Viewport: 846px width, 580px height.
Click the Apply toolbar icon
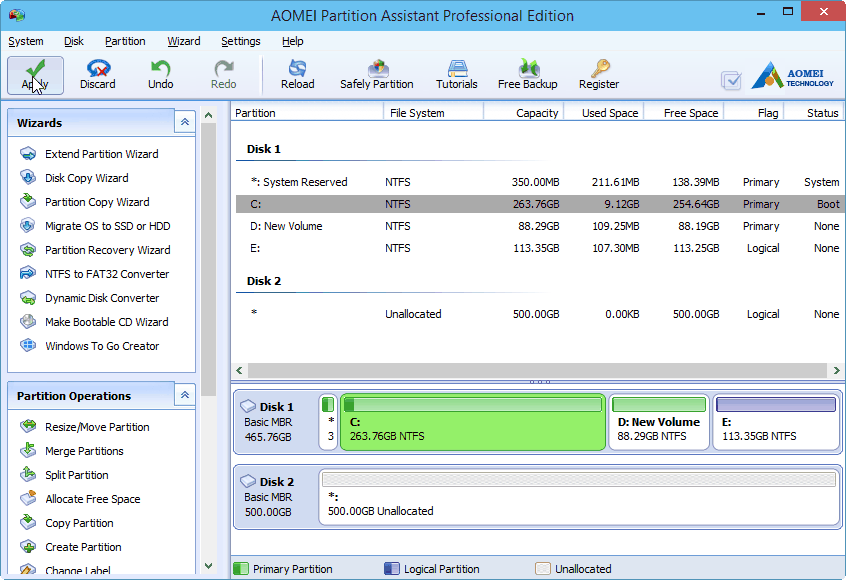(35, 75)
